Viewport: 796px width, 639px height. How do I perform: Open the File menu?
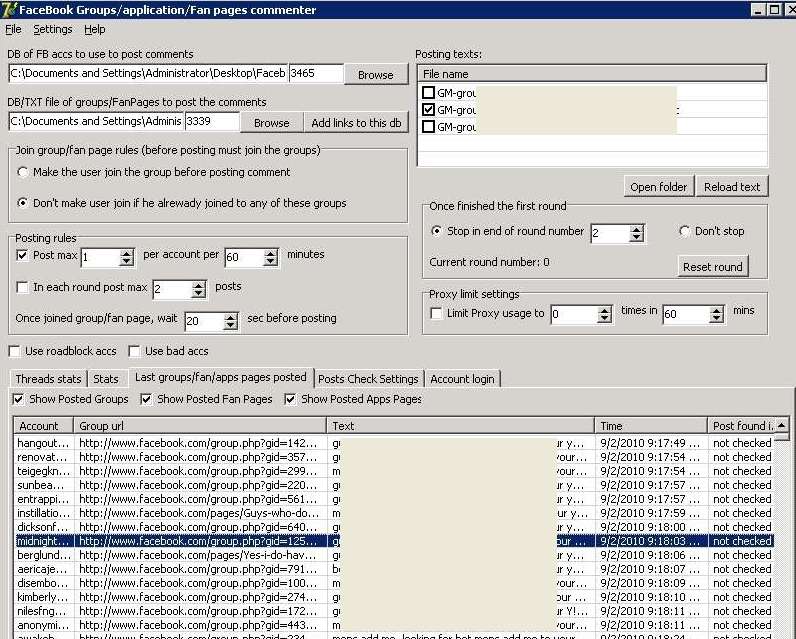tap(13, 29)
